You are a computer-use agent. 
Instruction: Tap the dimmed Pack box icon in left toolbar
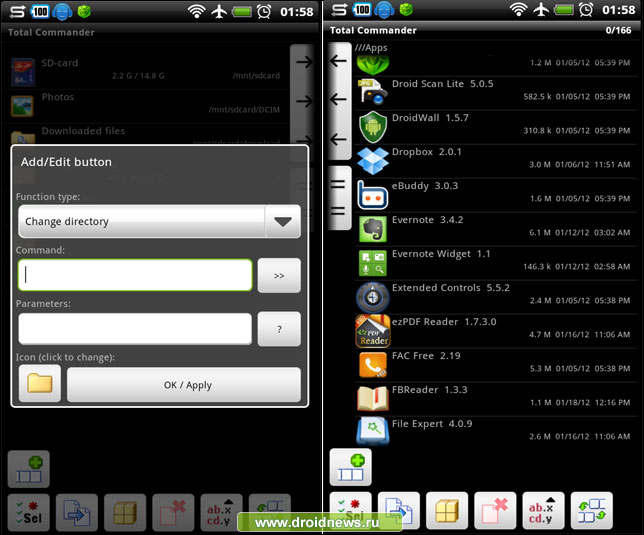pos(125,512)
